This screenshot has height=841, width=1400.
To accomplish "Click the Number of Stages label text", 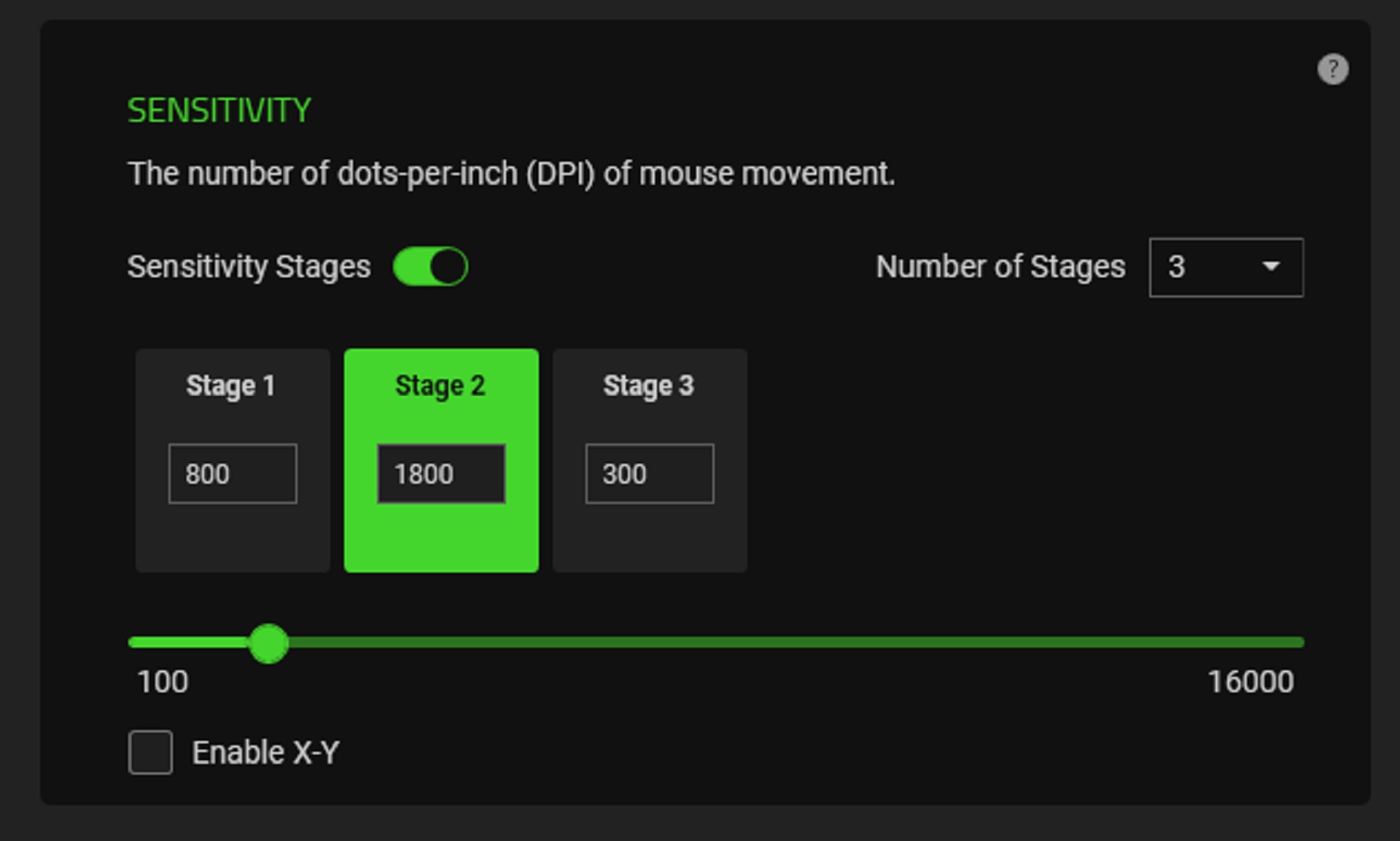I will click(1000, 267).
